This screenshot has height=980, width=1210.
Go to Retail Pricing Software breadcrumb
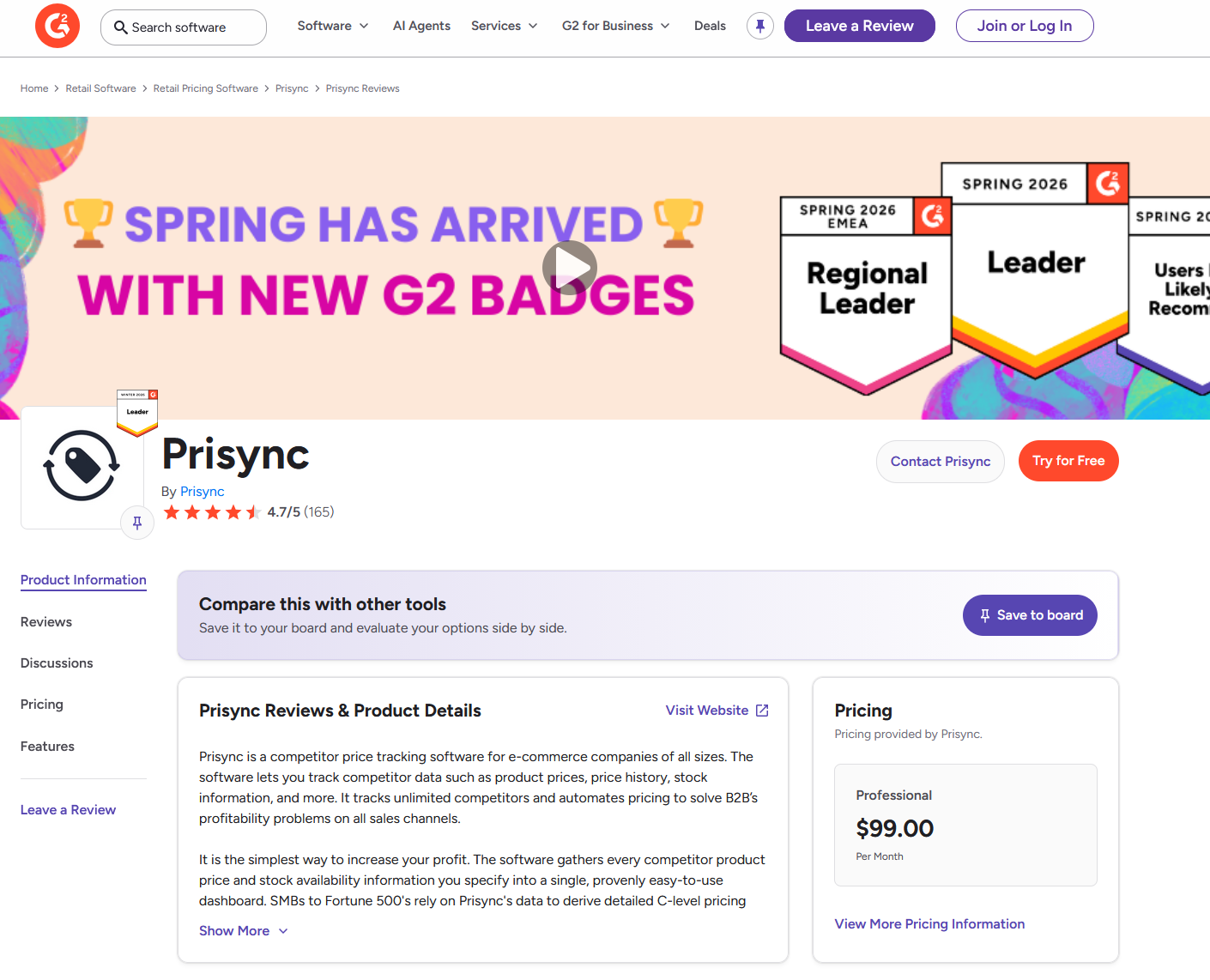[x=205, y=88]
